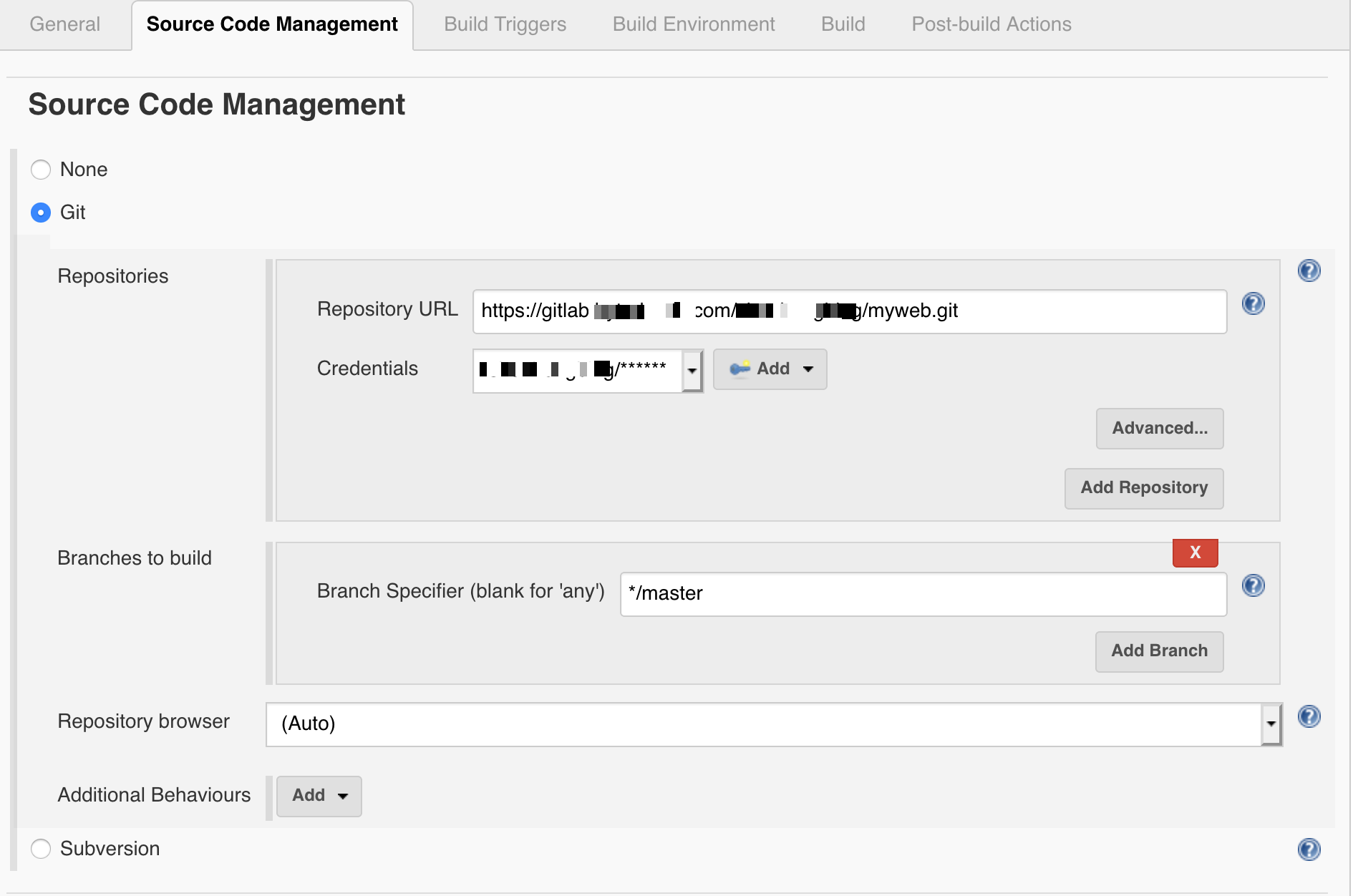The height and width of the screenshot is (896, 1353).
Task: Click the help icon beside Repository URL
Action: [1253, 303]
